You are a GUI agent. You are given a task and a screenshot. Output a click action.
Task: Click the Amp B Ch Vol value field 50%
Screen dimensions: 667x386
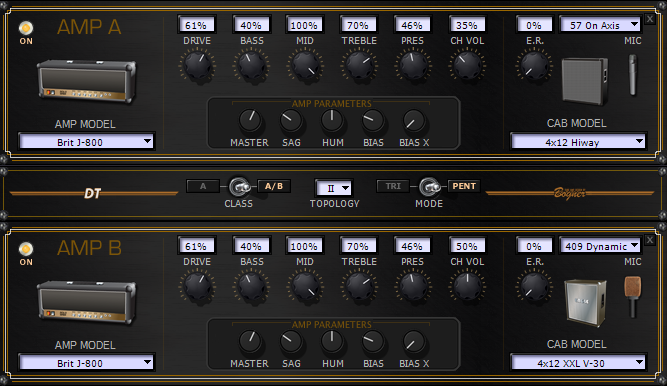467,246
